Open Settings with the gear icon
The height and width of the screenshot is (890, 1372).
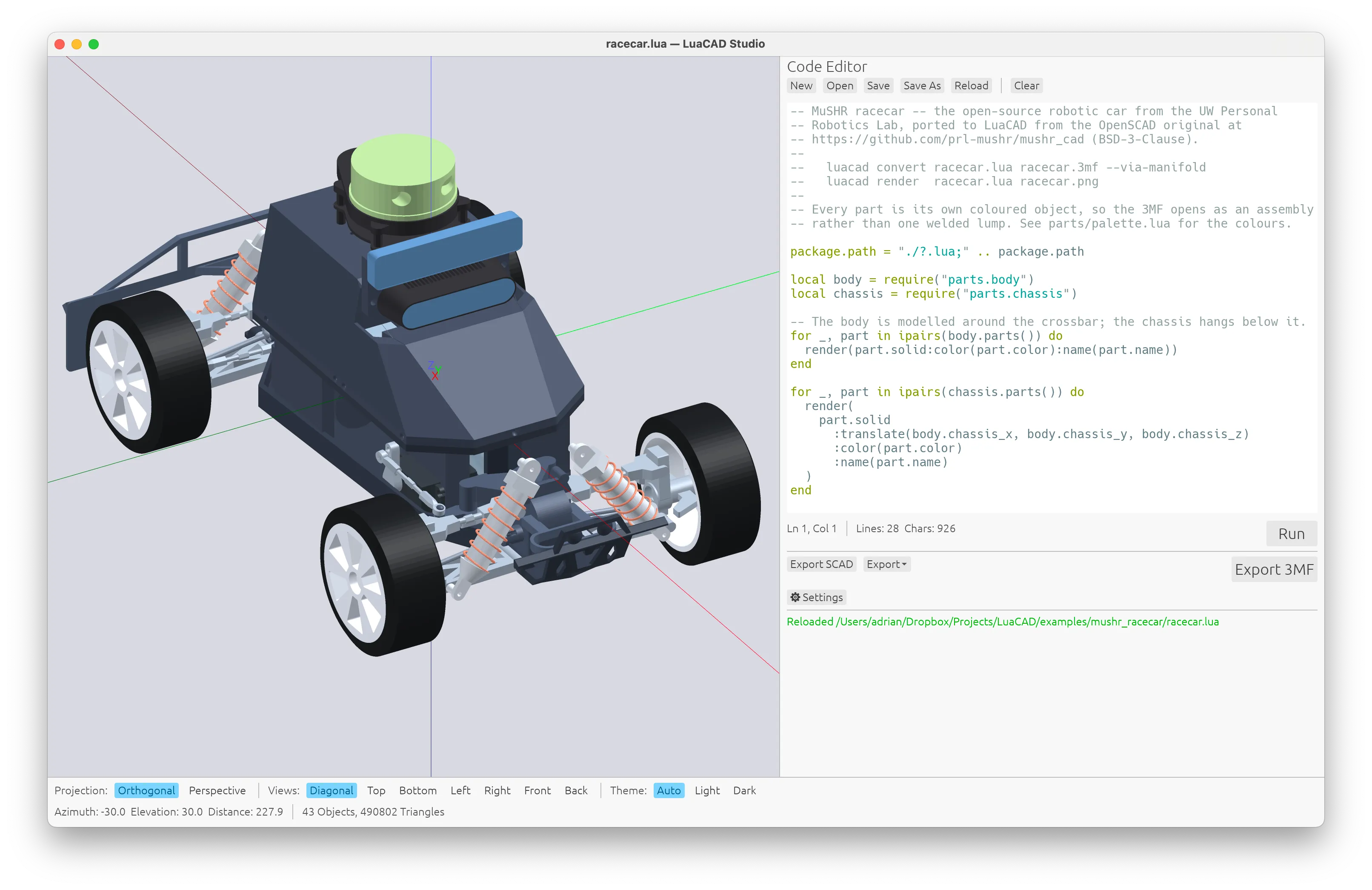click(x=816, y=597)
